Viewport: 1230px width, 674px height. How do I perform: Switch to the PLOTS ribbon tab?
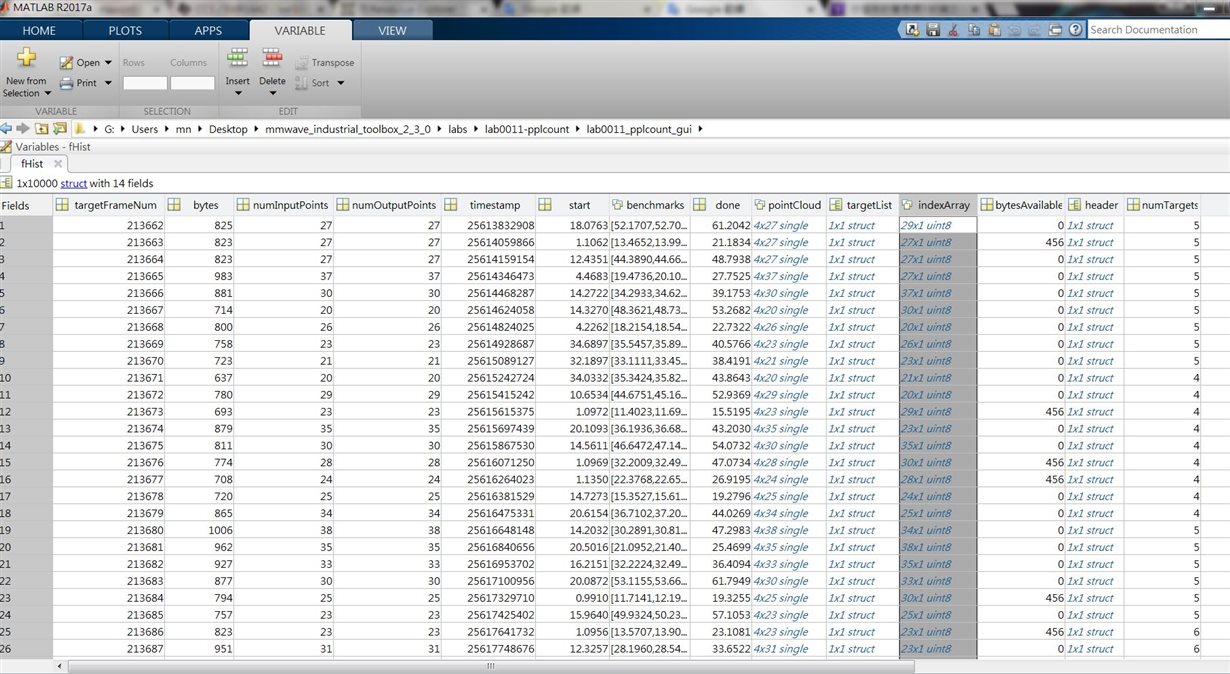click(125, 30)
